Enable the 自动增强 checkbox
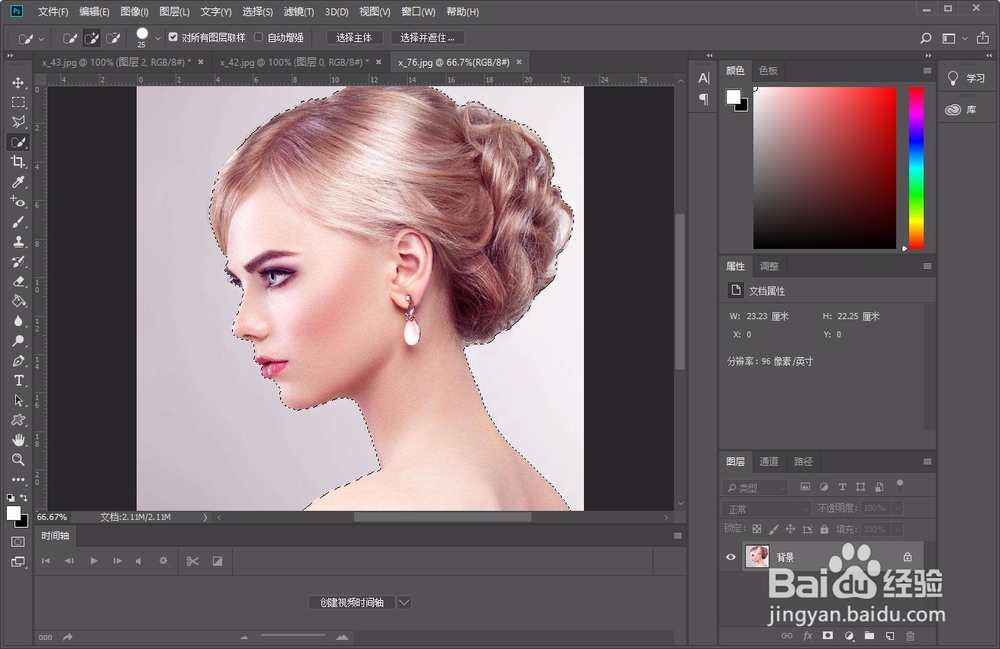Image resolution: width=1000 pixels, height=649 pixels. (x=259, y=37)
